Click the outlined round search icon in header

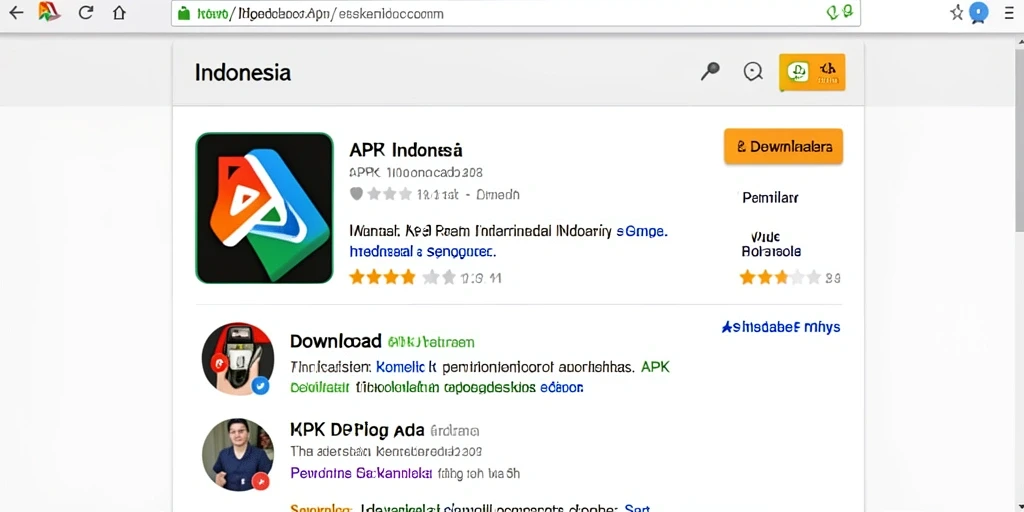[x=754, y=72]
